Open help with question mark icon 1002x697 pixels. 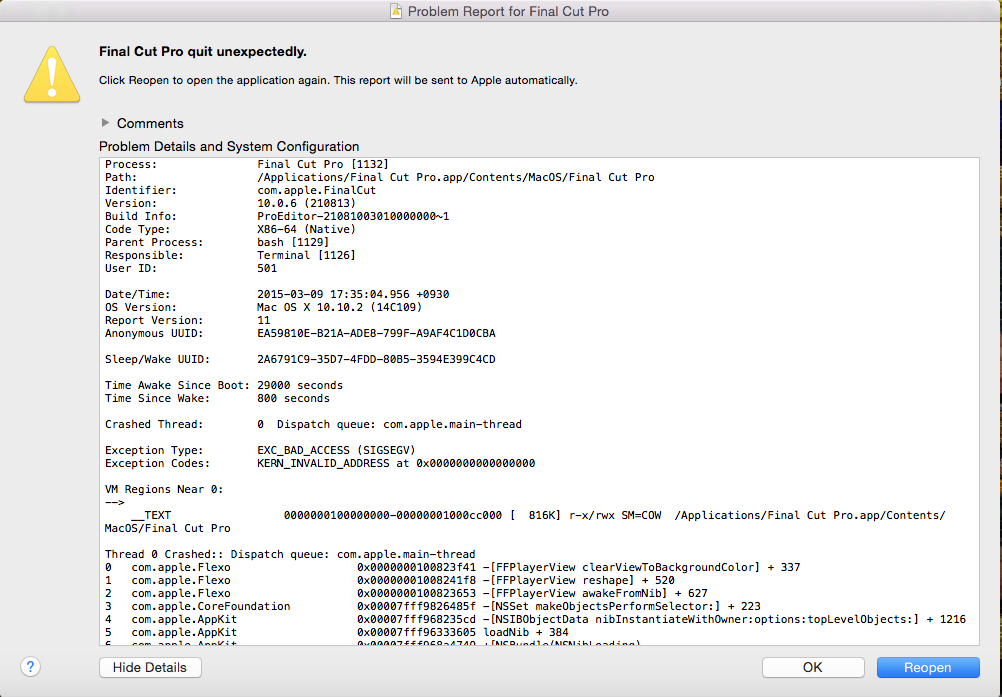coord(31,666)
